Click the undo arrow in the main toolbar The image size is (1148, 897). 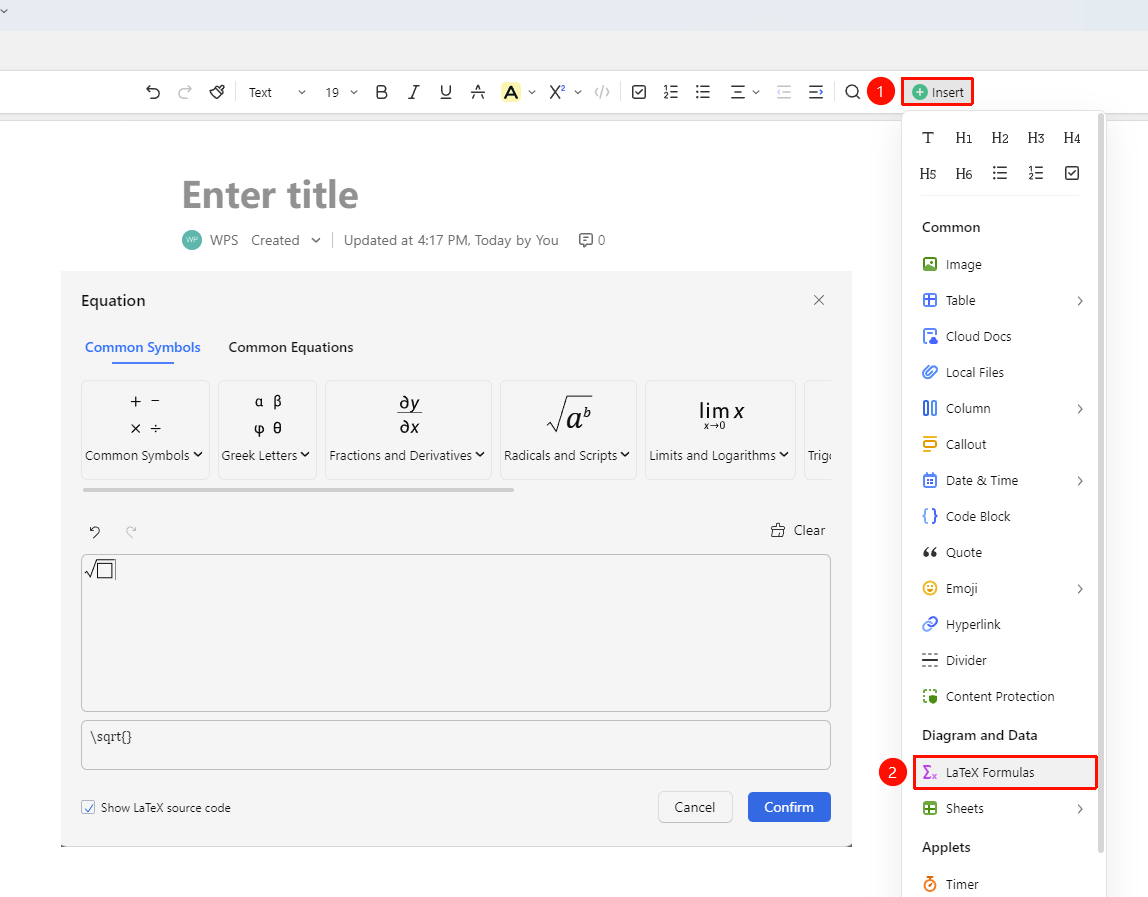153,92
